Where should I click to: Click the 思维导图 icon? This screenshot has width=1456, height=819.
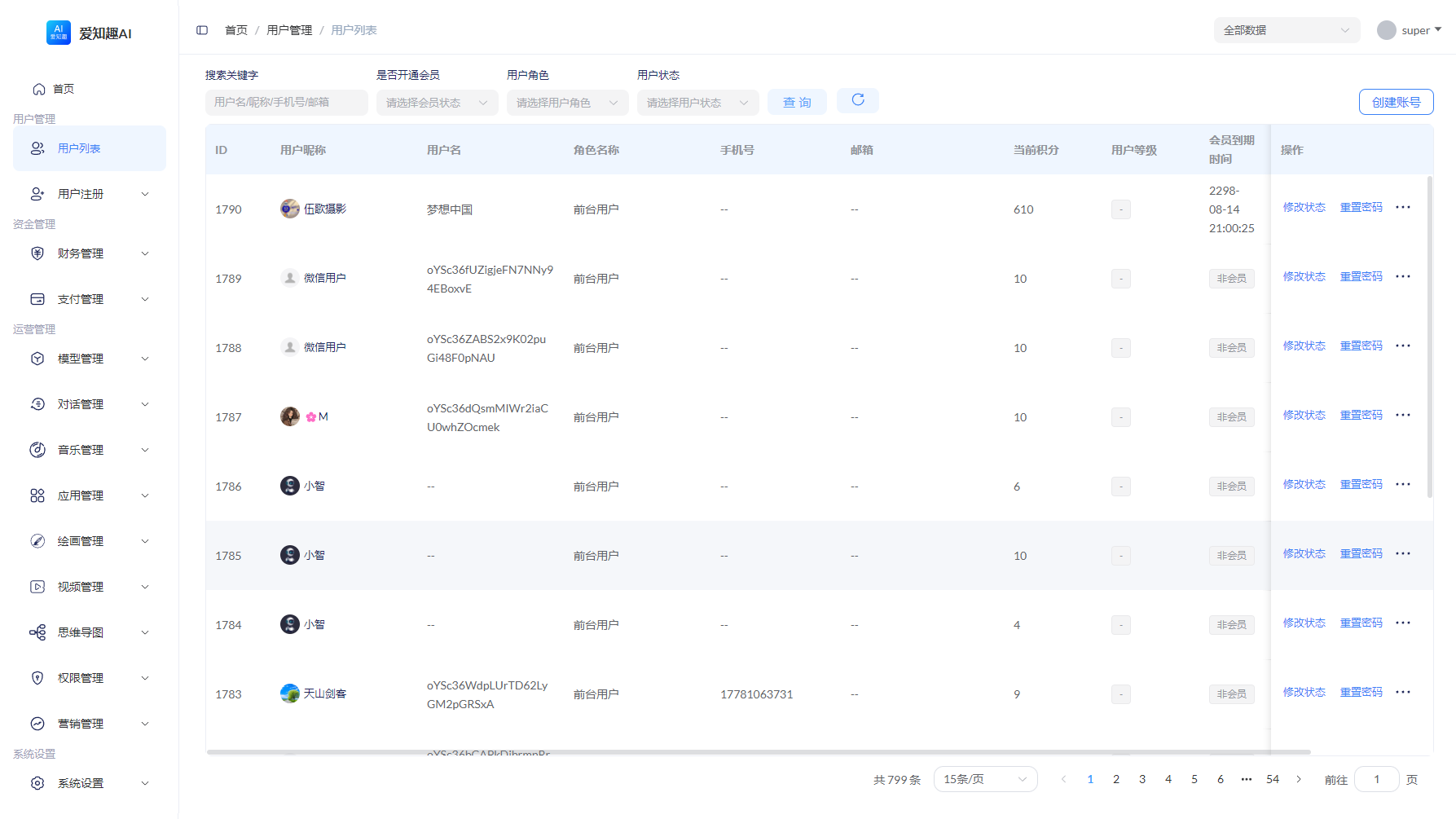pos(37,632)
